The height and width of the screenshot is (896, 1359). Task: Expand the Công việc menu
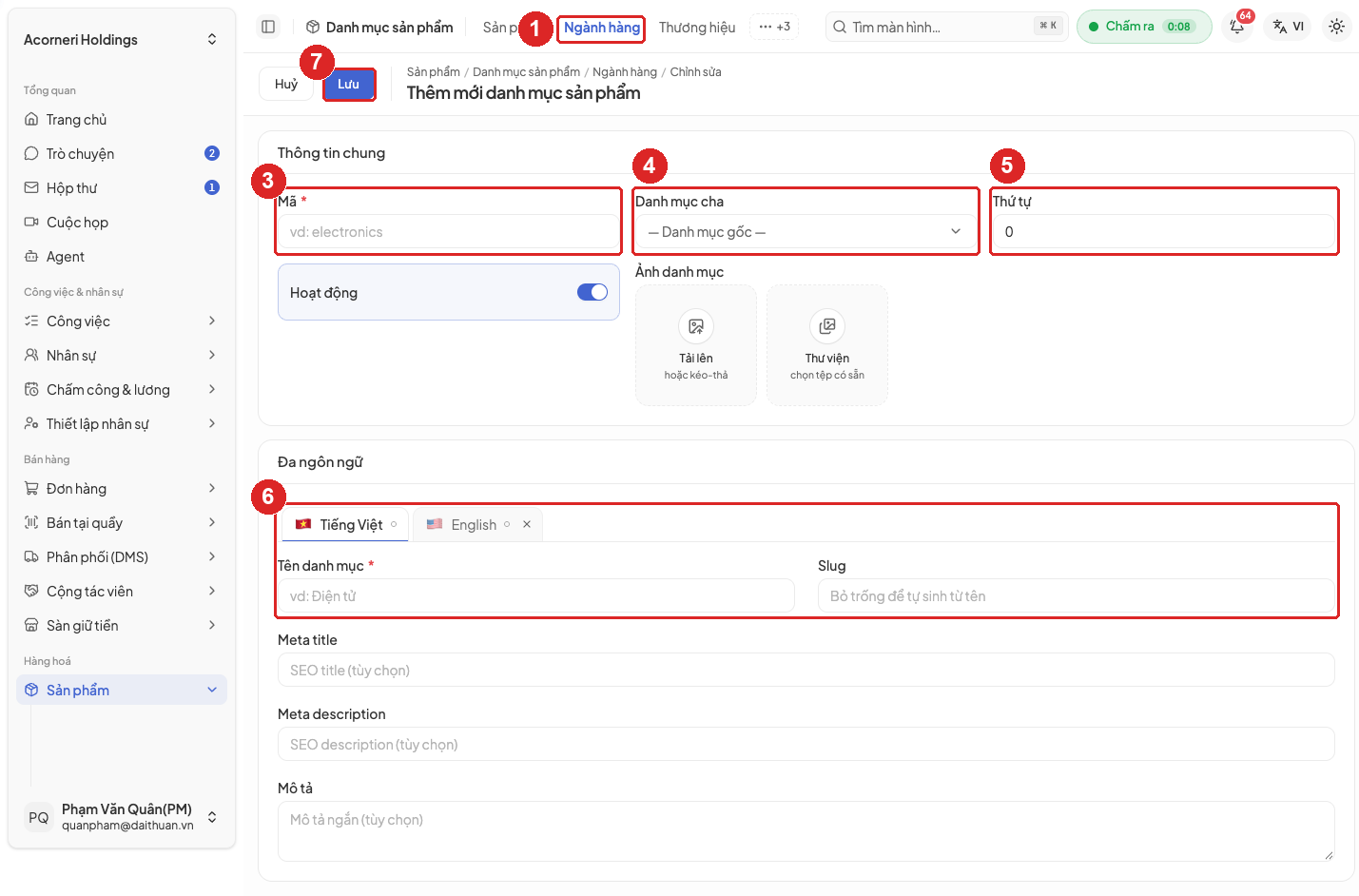(x=122, y=321)
